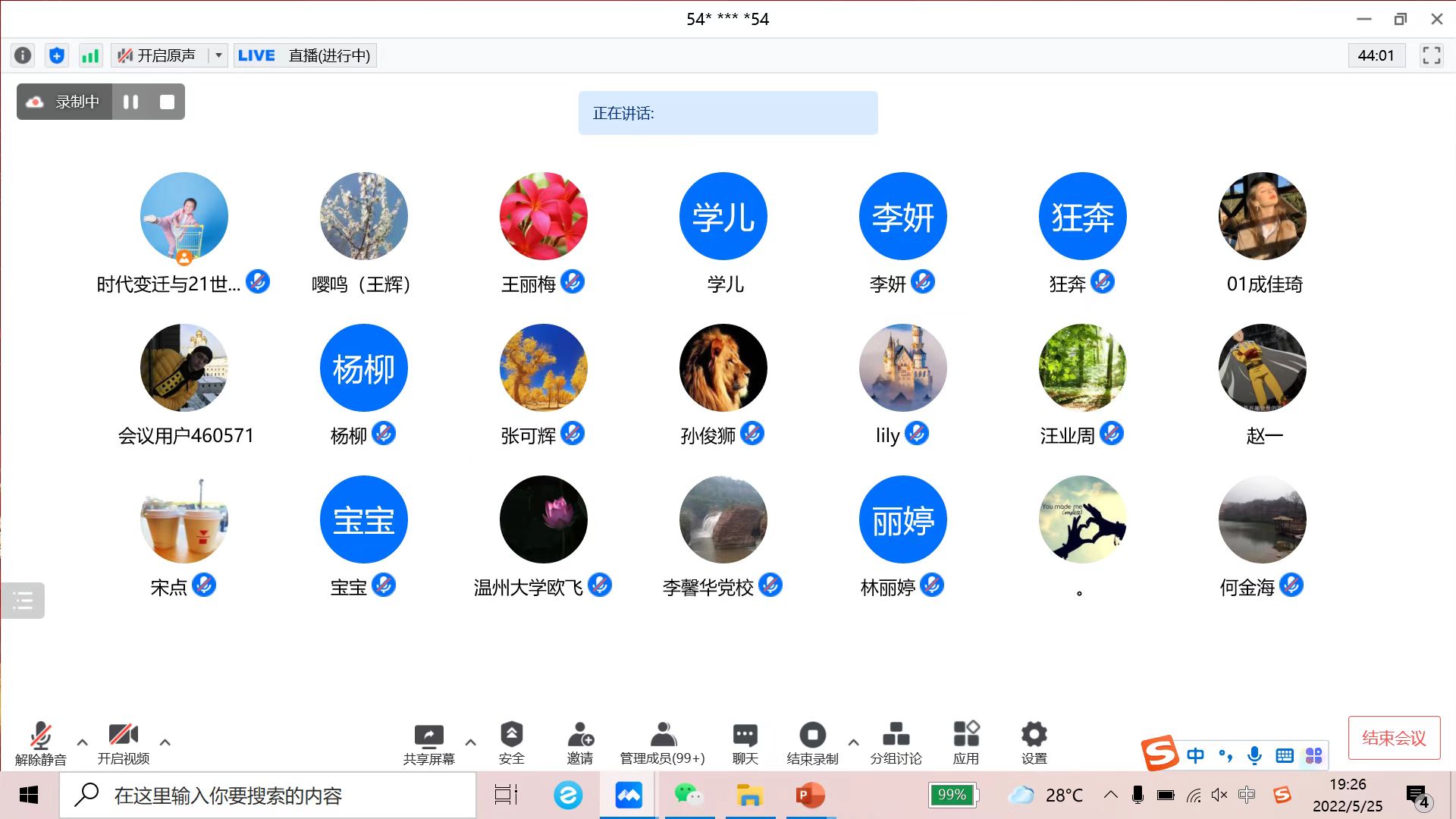
Task: Click the End Meeting (结束会议) button
Action: coord(1394,737)
